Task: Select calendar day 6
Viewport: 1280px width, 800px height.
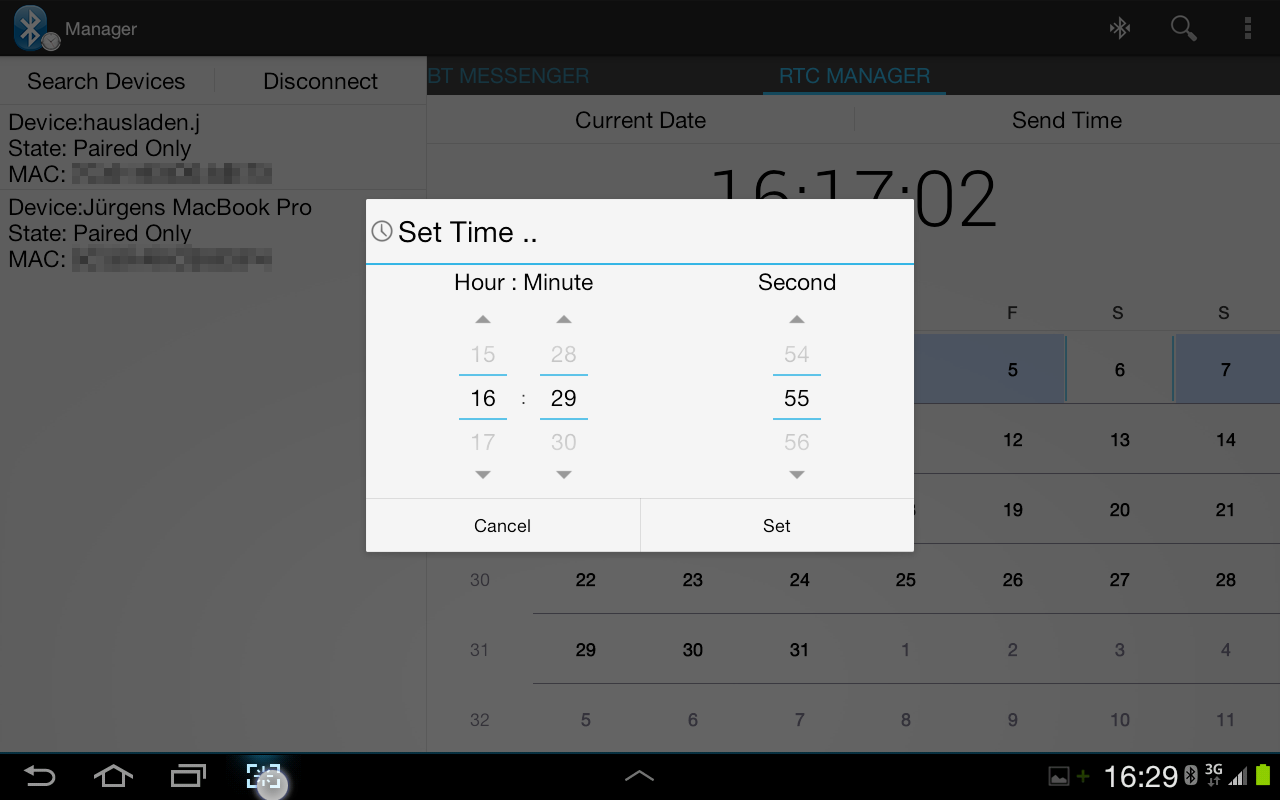Action: [1120, 370]
